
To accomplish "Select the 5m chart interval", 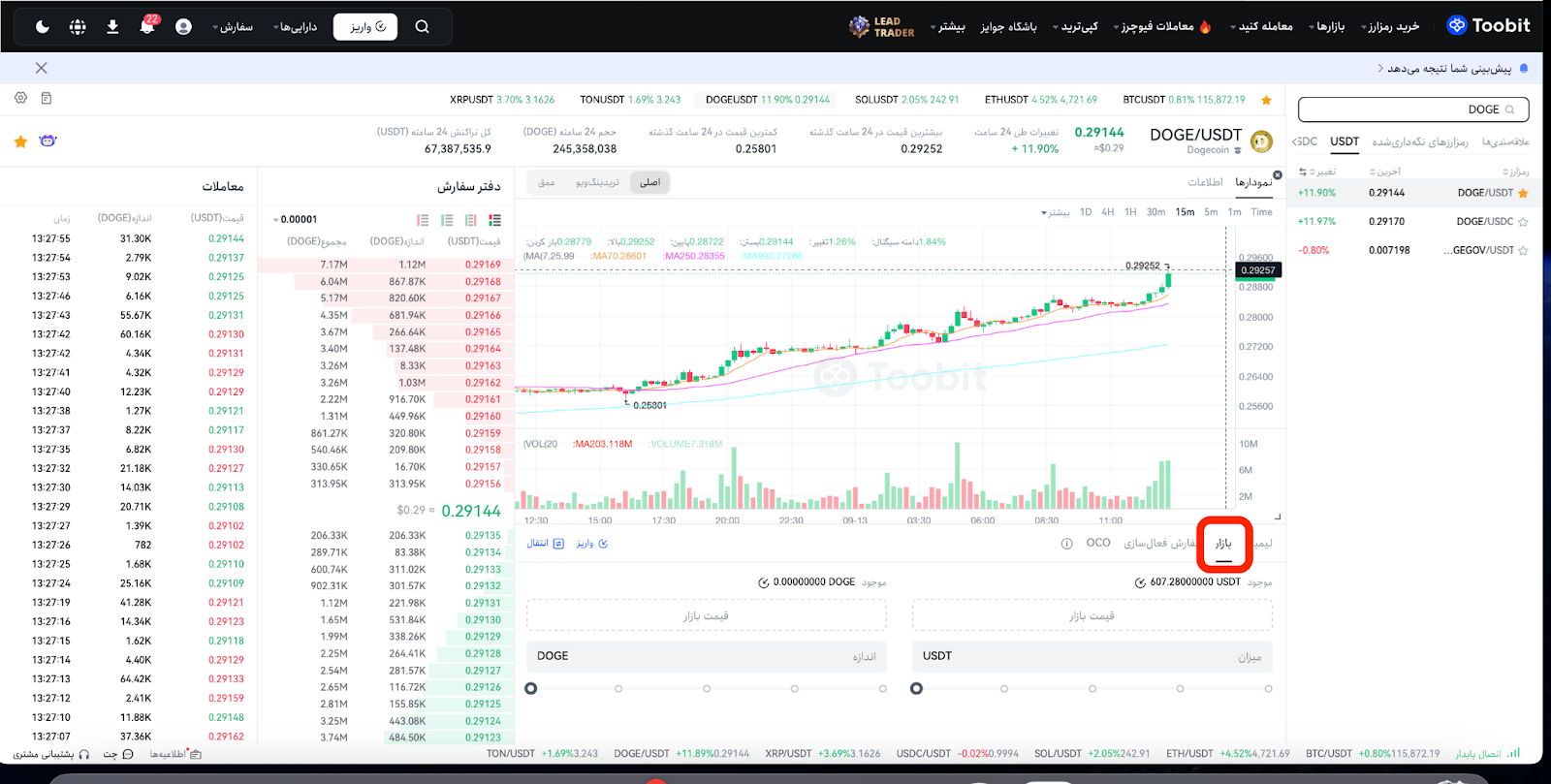I will 1211,212.
